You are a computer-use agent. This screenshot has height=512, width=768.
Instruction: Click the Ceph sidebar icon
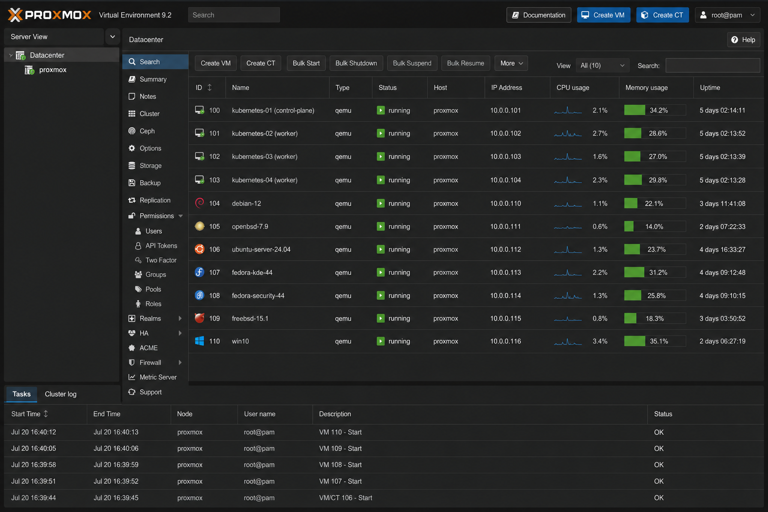point(132,131)
